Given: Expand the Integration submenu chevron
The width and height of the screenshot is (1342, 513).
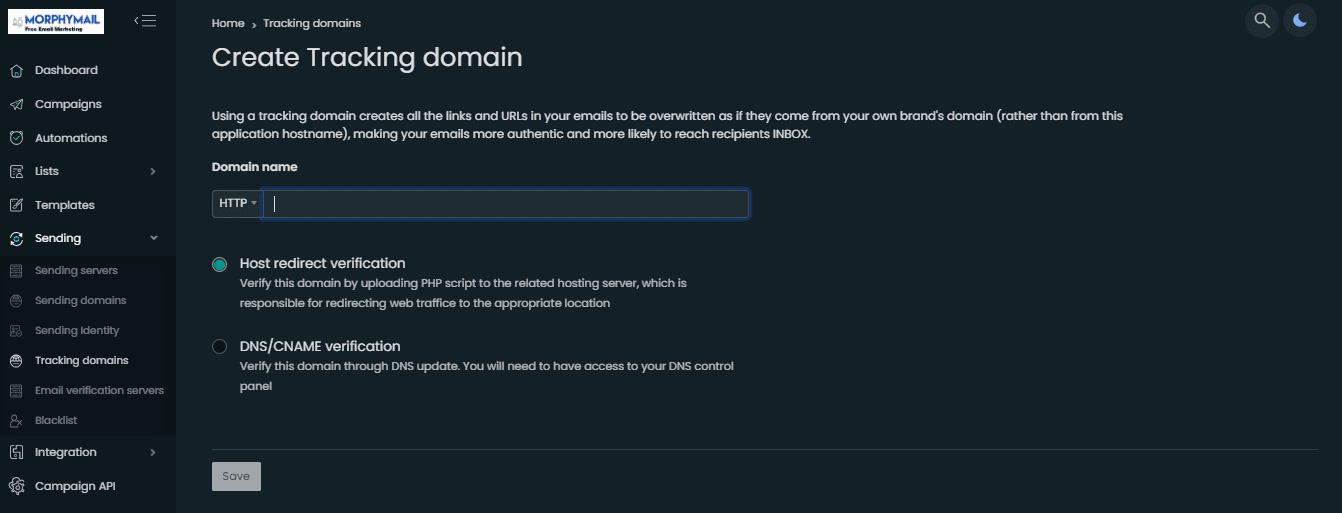Looking at the screenshot, I should point(153,452).
